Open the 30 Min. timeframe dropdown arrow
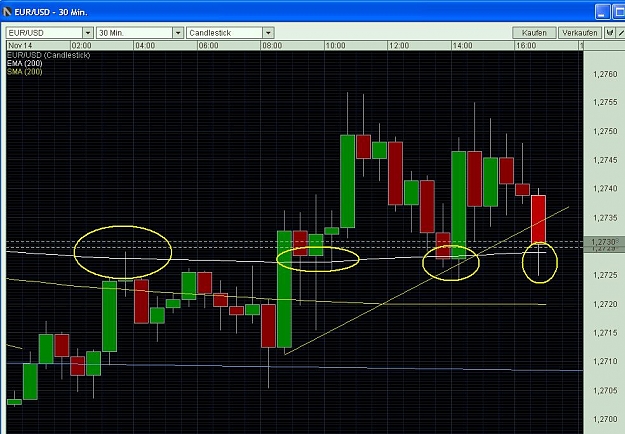This screenshot has height=434, width=625. [178, 33]
